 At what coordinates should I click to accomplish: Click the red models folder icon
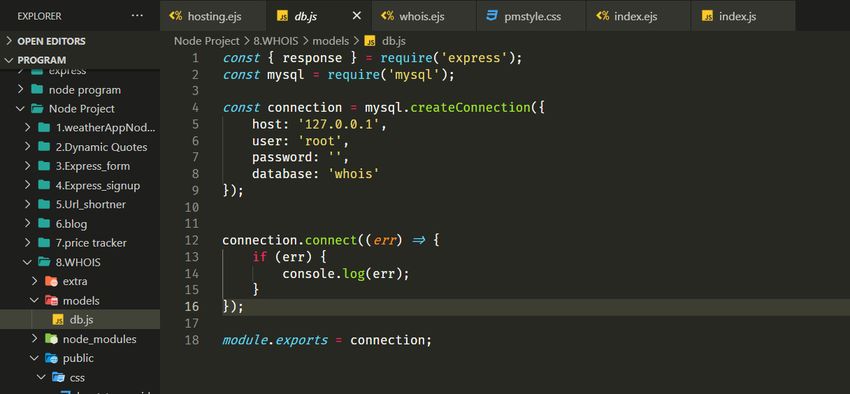coord(51,300)
